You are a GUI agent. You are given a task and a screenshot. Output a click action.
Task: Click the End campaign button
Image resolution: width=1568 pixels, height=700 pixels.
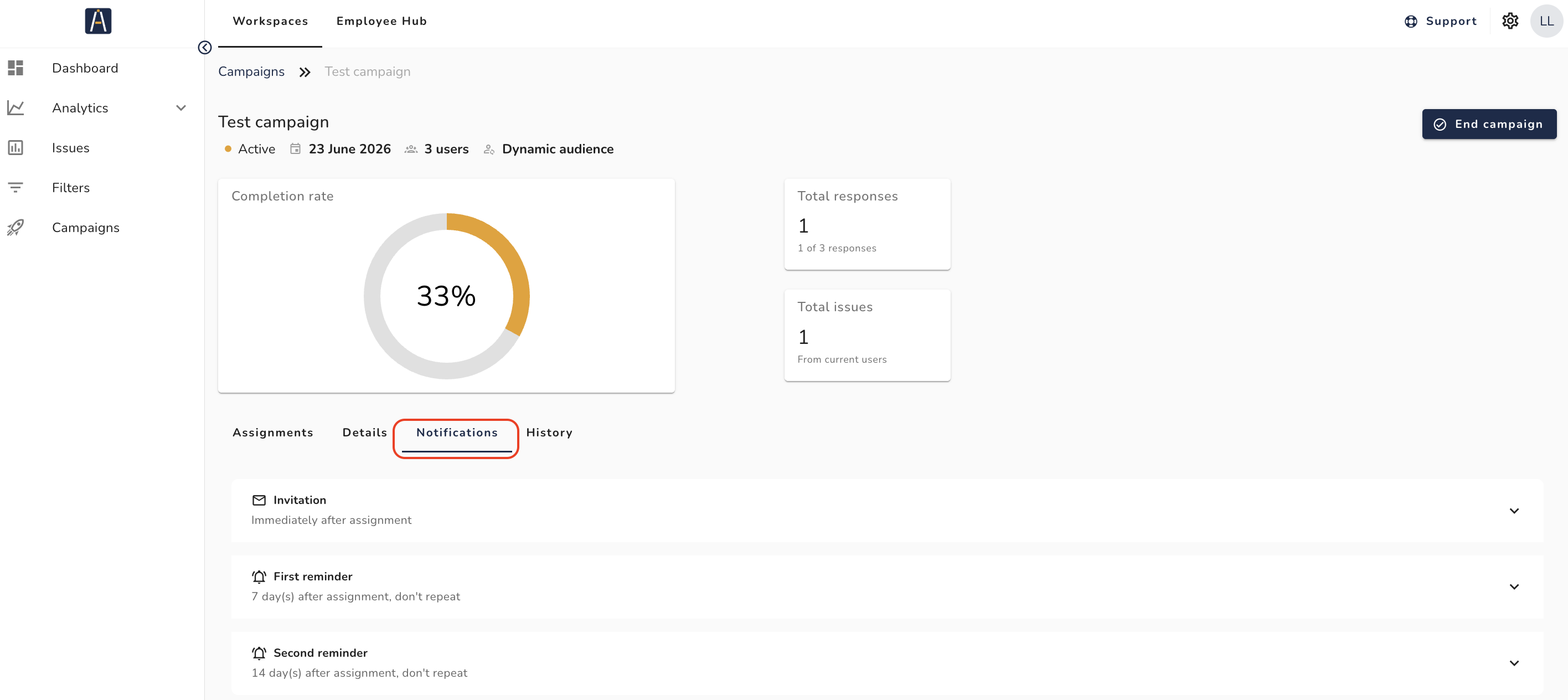coord(1489,123)
